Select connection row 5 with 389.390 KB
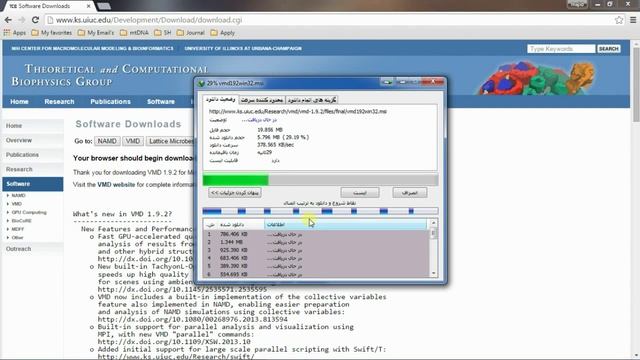 pos(316,266)
